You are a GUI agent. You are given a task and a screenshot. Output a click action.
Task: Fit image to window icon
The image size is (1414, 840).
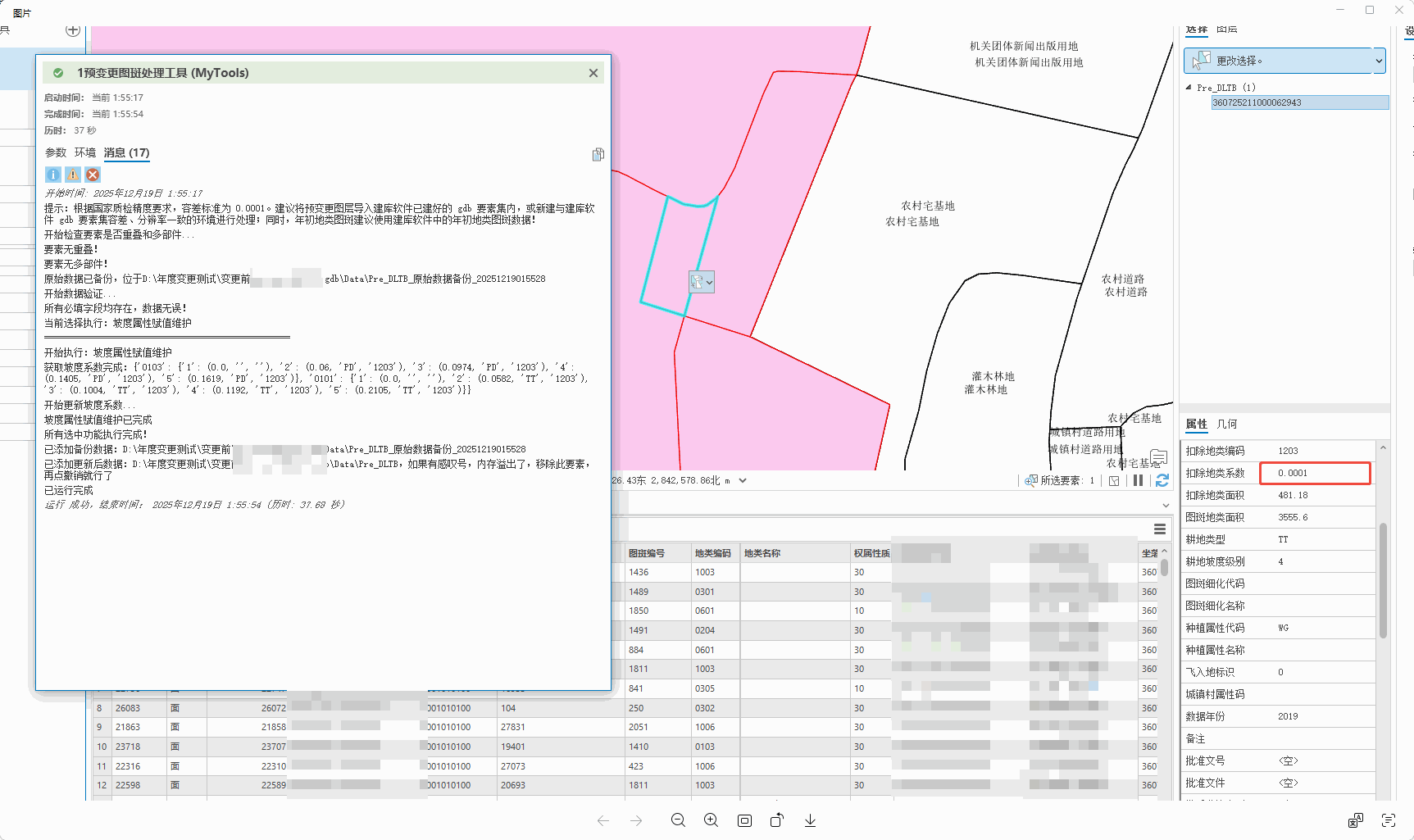coord(744,820)
